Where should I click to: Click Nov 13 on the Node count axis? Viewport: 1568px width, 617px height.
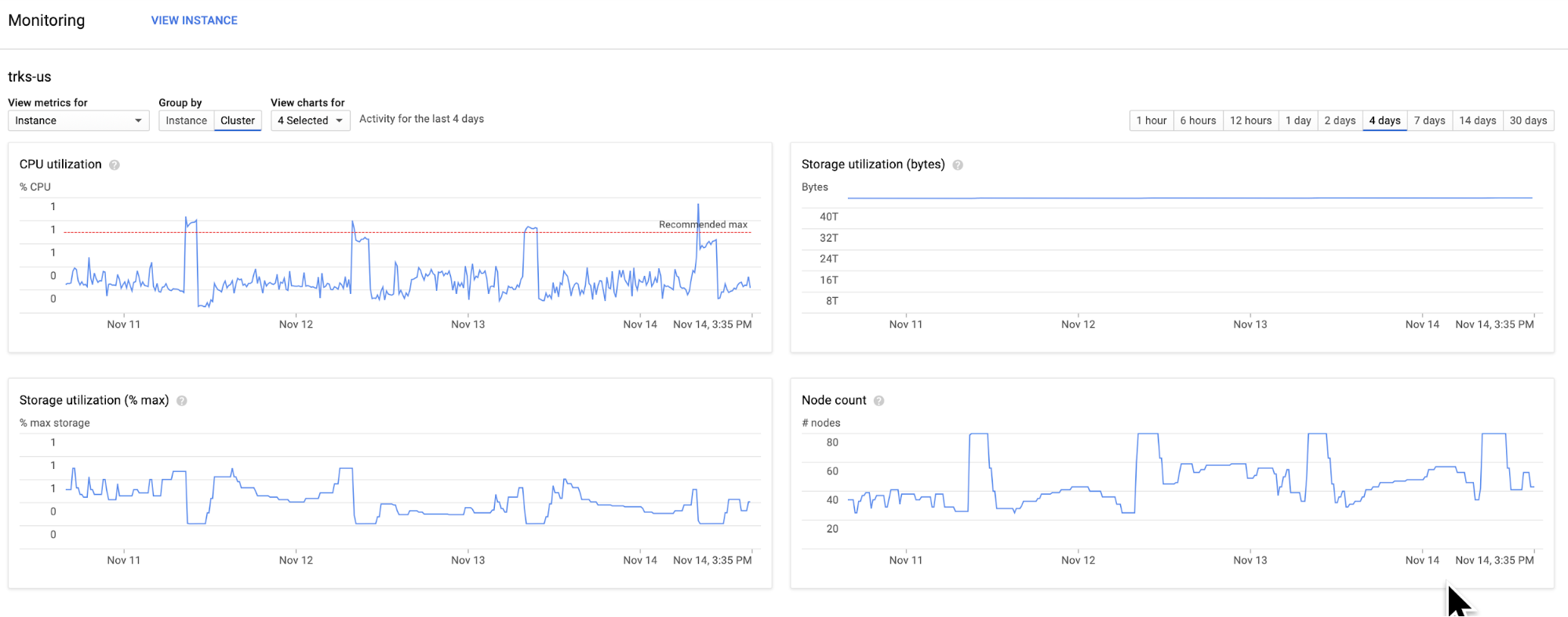pyautogui.click(x=1250, y=561)
